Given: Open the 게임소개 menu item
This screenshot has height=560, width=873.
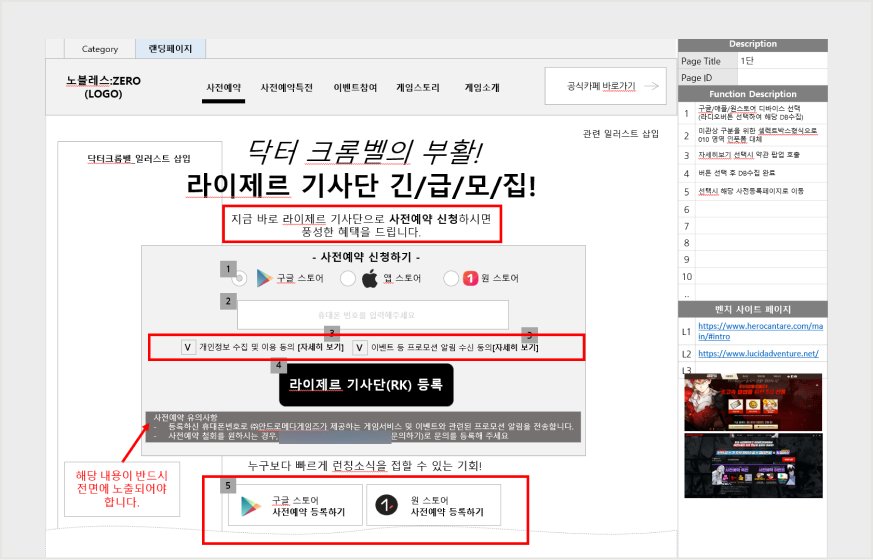Looking at the screenshot, I should tap(482, 88).
